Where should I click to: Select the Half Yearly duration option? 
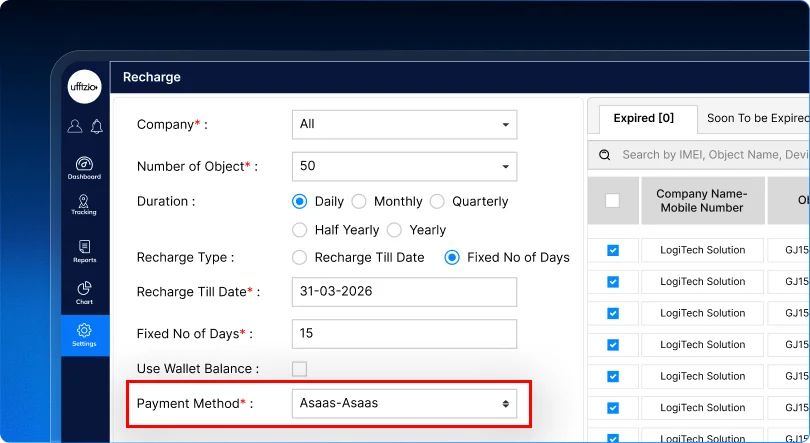[x=300, y=230]
